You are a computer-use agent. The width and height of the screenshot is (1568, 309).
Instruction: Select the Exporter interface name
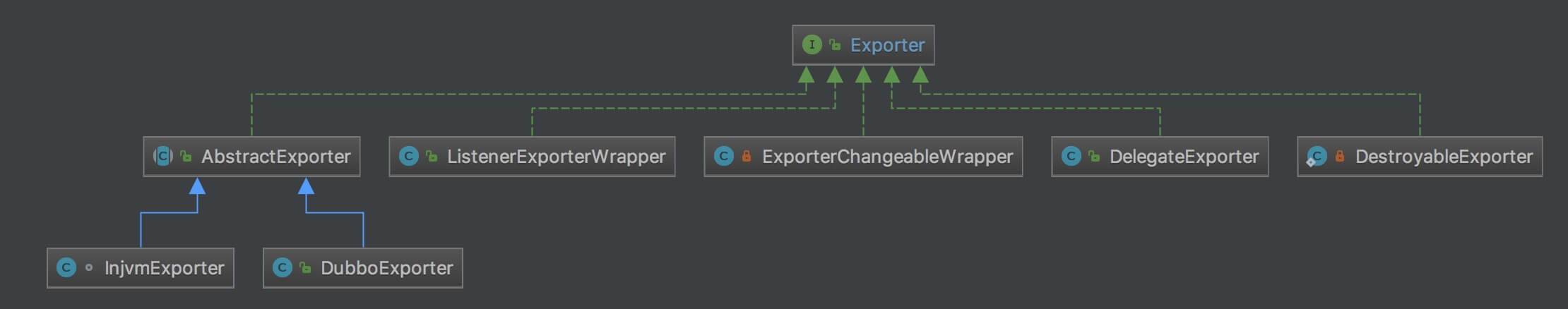(x=887, y=45)
